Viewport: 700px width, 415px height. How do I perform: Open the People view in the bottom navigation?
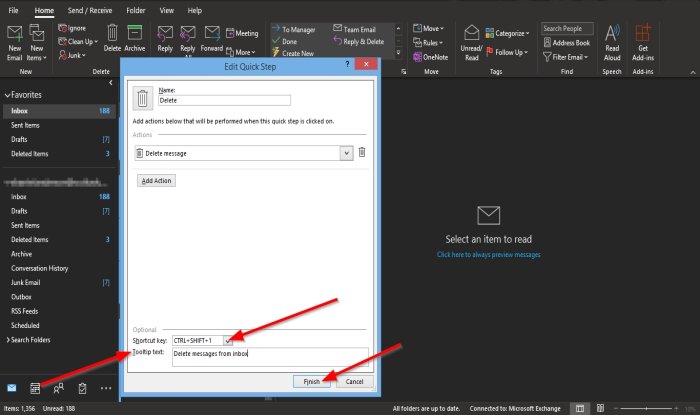point(59,387)
